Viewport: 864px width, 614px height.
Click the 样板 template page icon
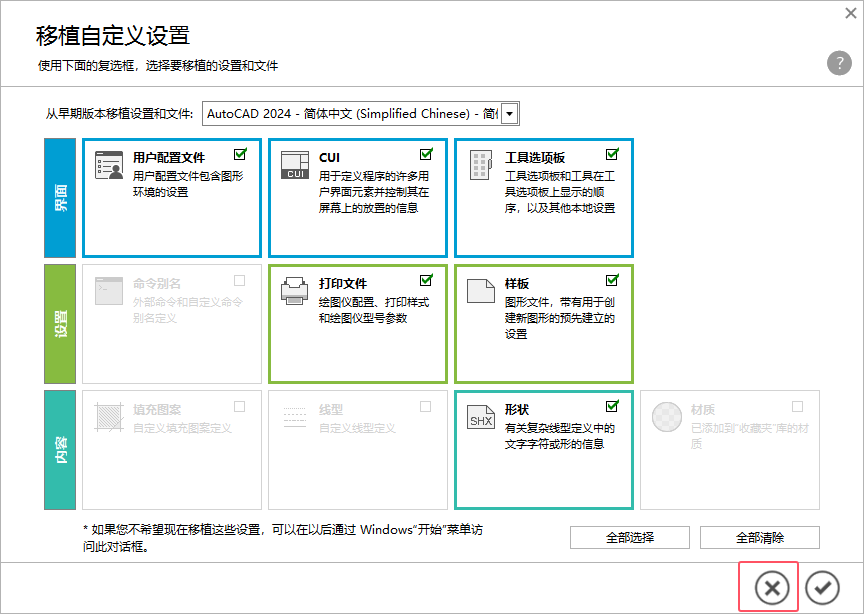(x=480, y=290)
